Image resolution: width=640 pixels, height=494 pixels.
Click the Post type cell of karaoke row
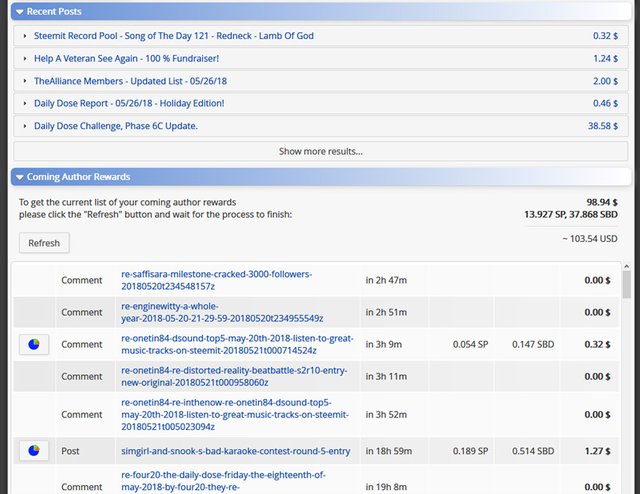click(x=70, y=451)
